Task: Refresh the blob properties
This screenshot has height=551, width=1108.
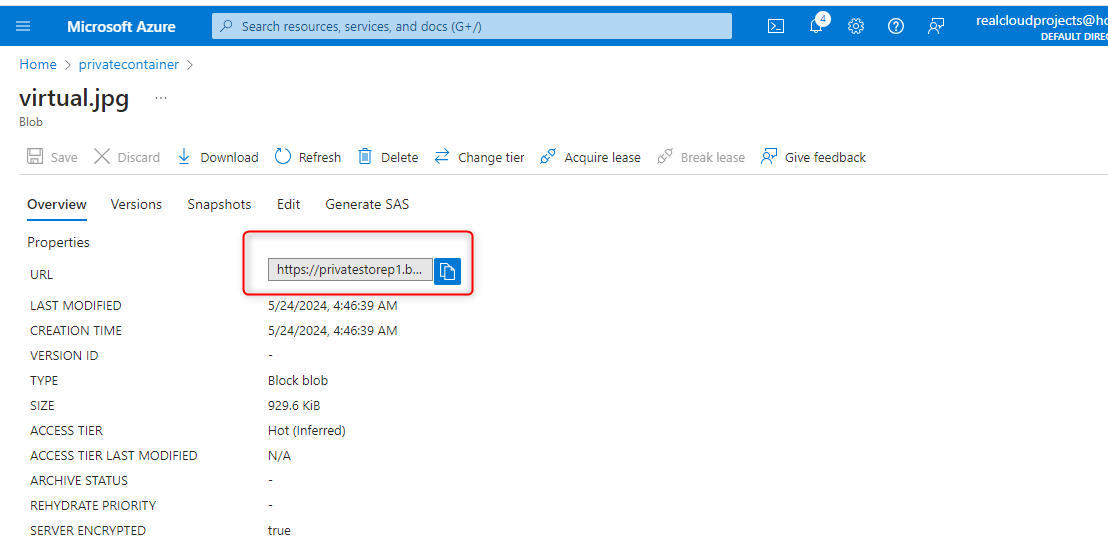Action: pos(308,157)
